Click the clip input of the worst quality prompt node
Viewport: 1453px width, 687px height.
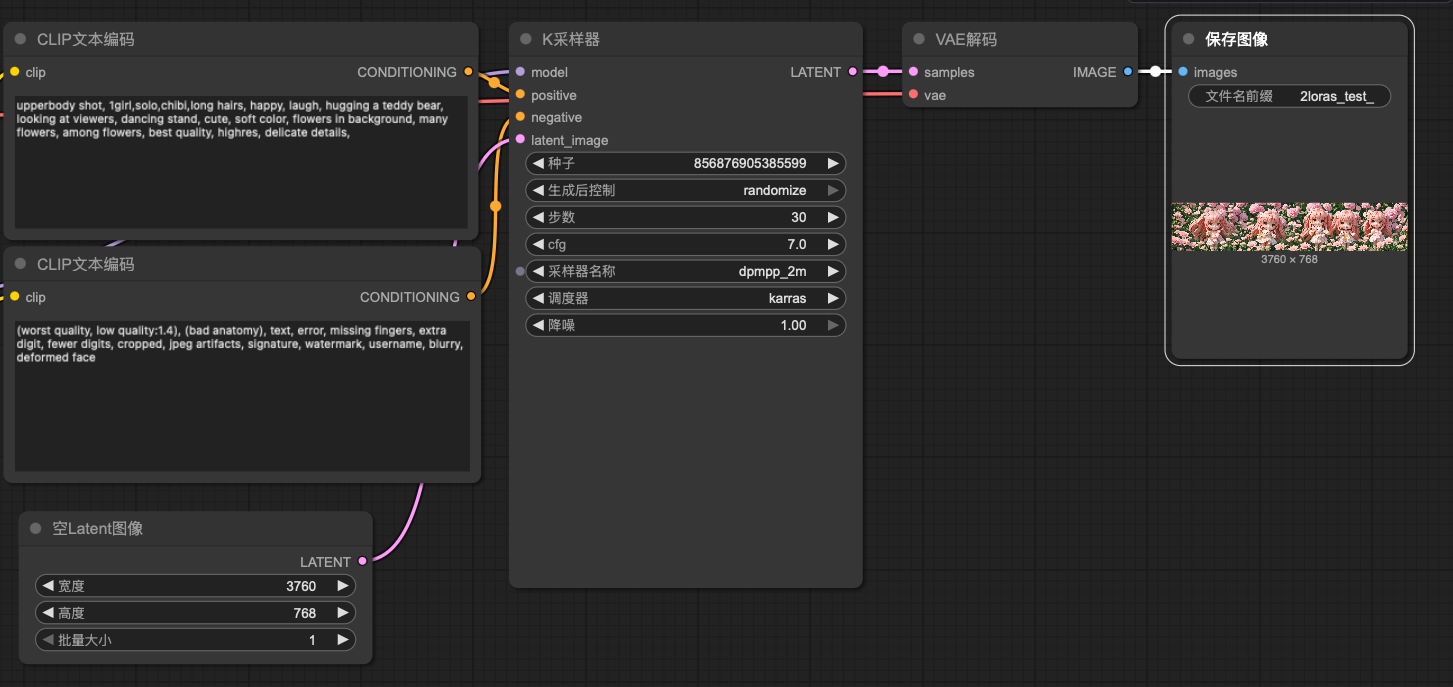[x=14, y=297]
